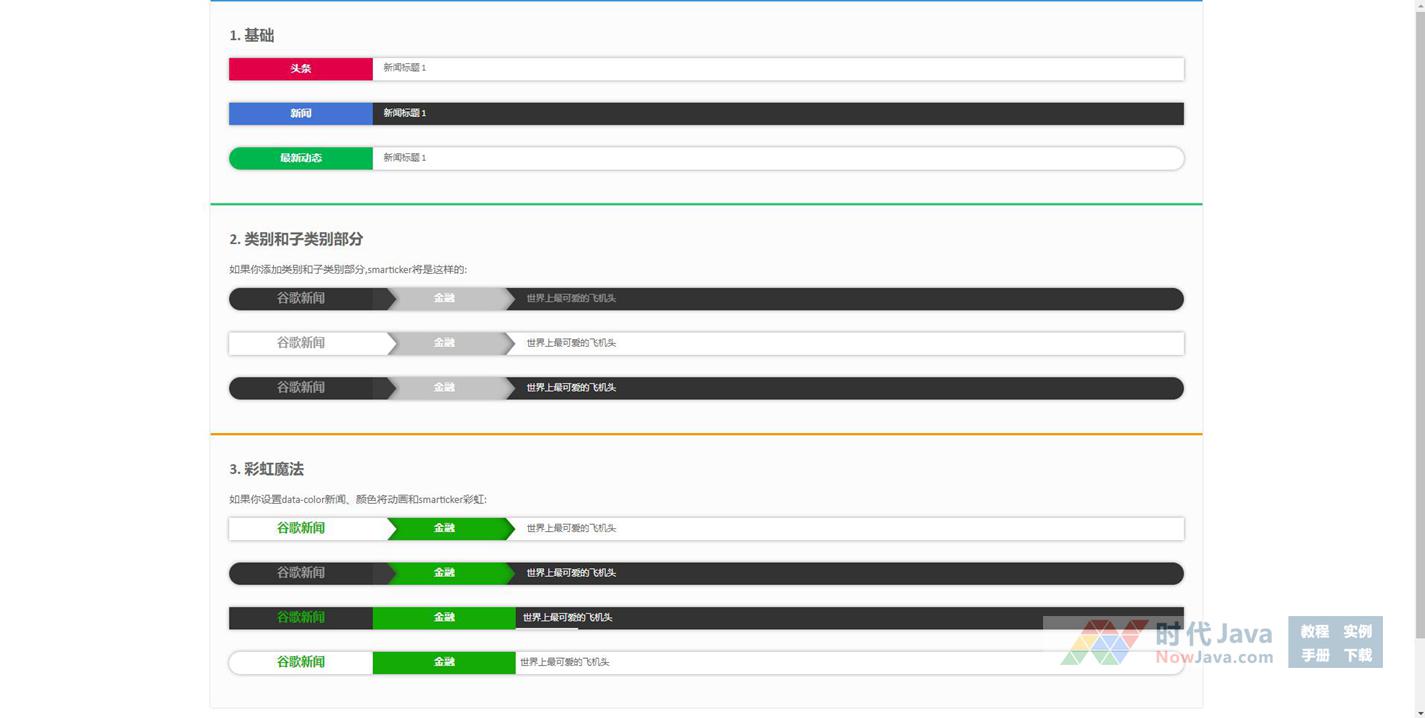Open 新闻标题 1 in the dark 新闻 ticker
Screen dimensions: 1425x718
405,114
